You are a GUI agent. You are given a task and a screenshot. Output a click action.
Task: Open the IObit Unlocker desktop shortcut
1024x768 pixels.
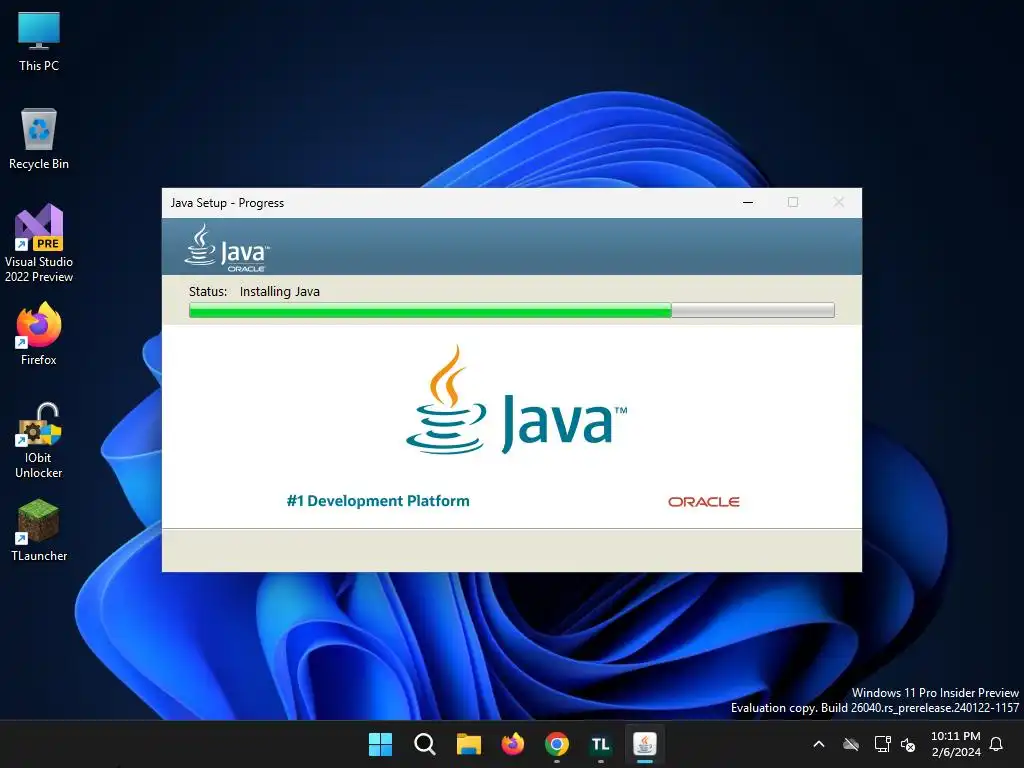pyautogui.click(x=39, y=440)
